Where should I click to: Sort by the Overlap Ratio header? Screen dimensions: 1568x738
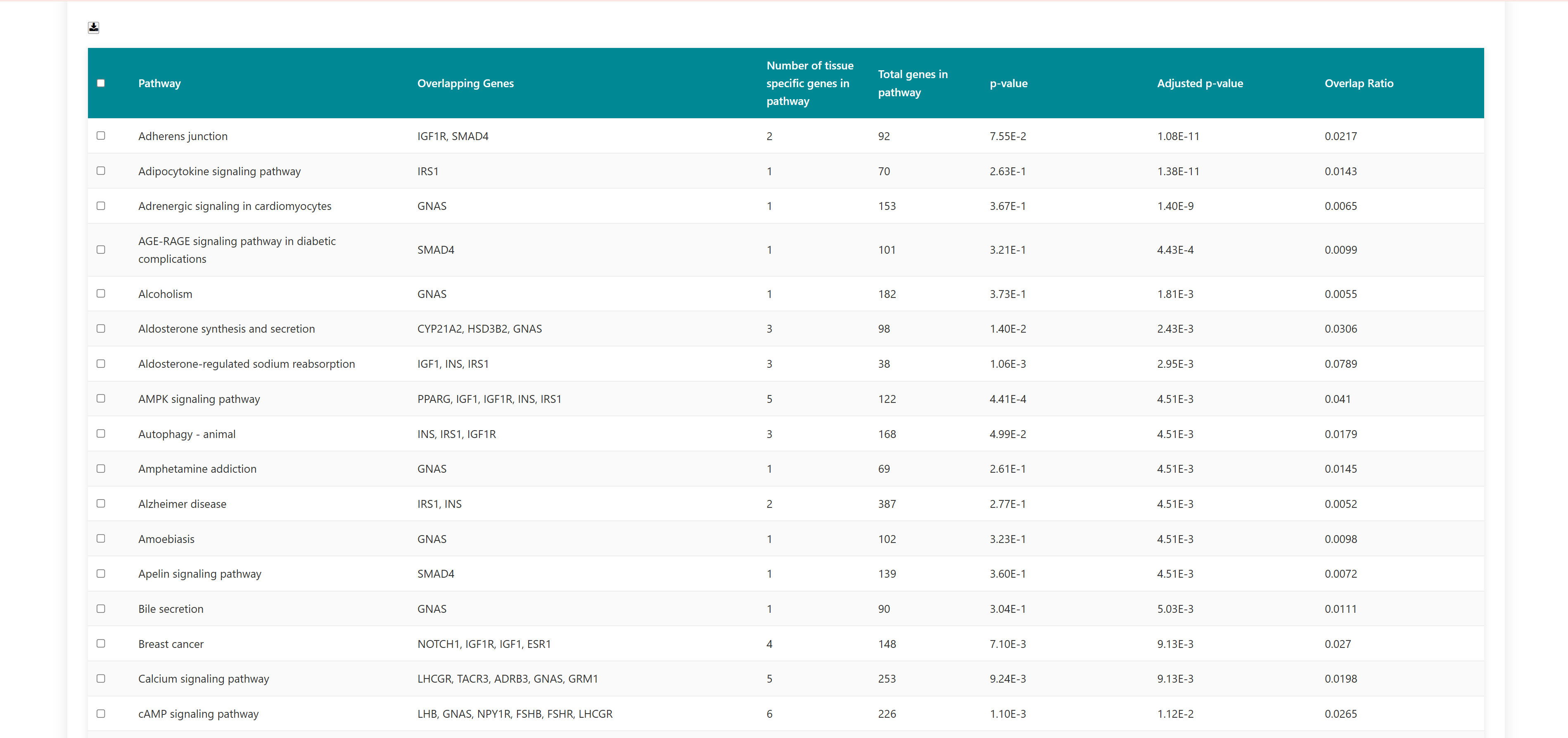tap(1359, 83)
